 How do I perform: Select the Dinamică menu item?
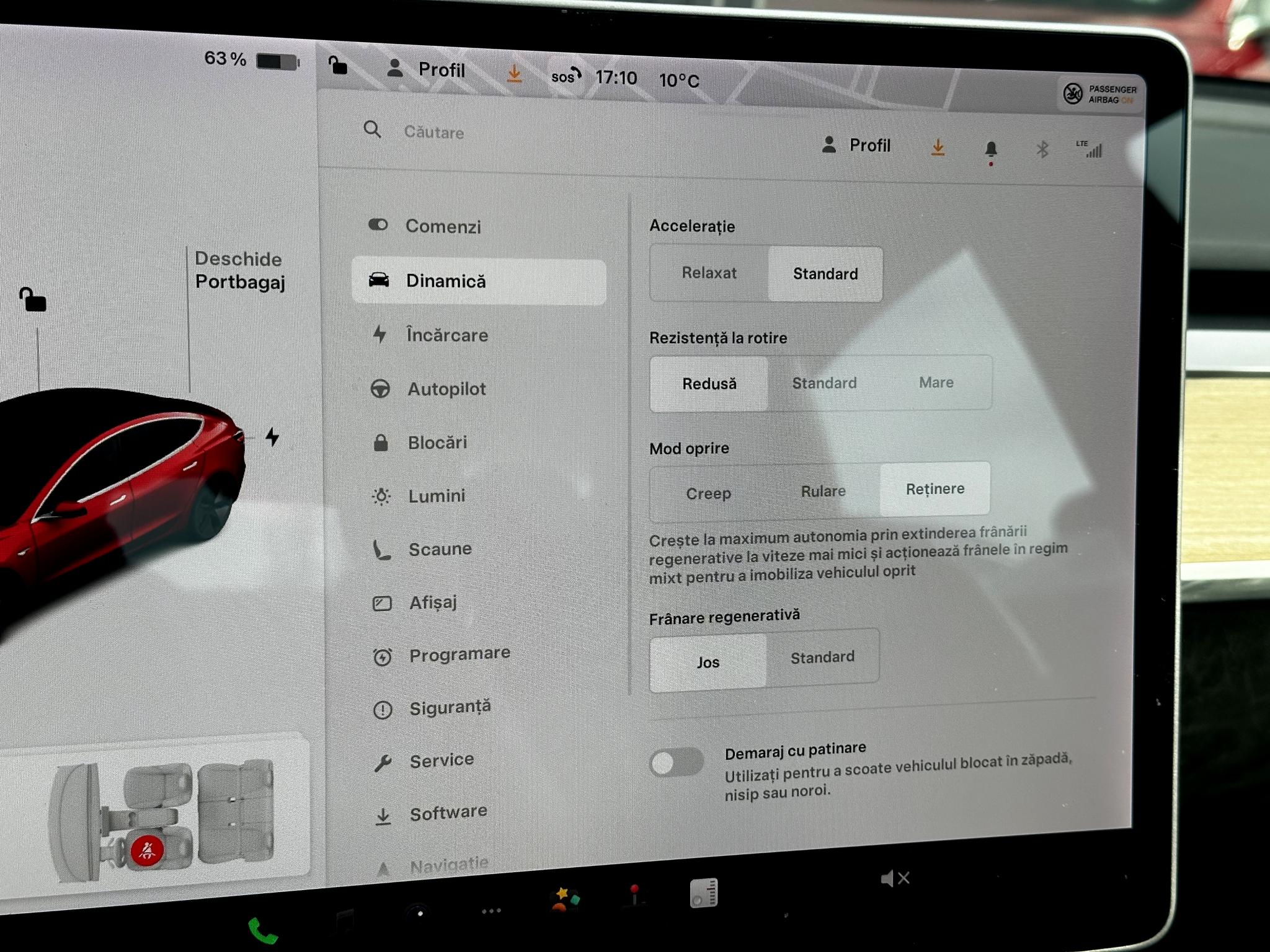click(479, 281)
